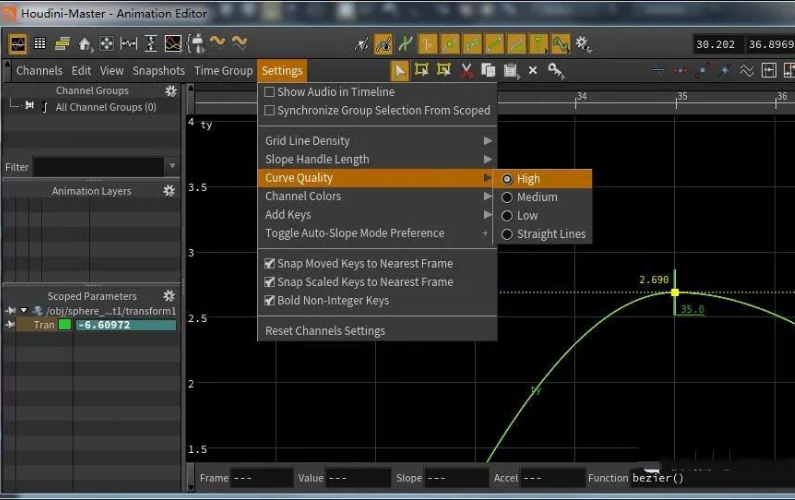Click the bracketed pin channel icon
The height and width of the screenshot is (500, 795).
click(196, 44)
